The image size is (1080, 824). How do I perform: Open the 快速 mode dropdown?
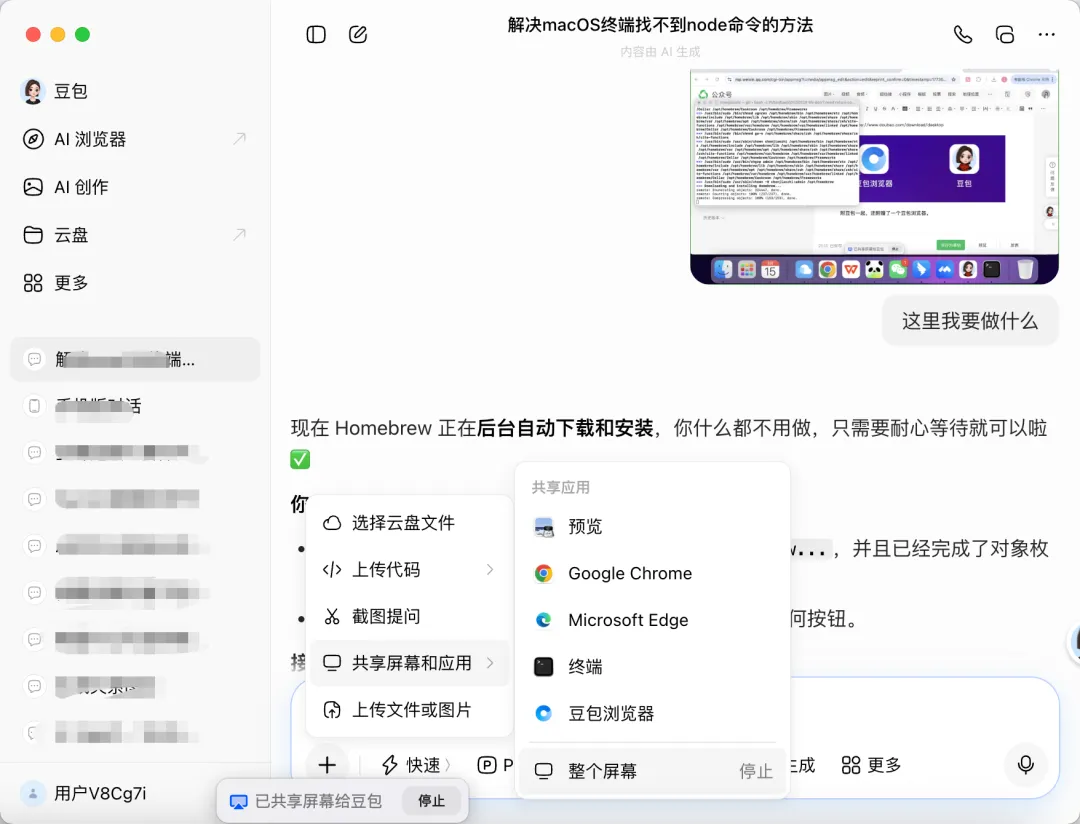point(416,765)
